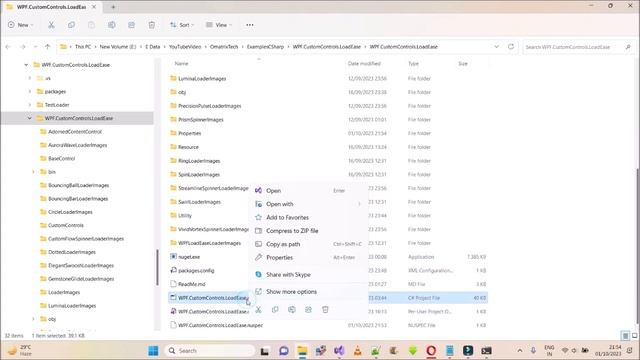Click the Share icon in the toolbar
This screenshot has width=640, height=360.
(x=131, y=25)
